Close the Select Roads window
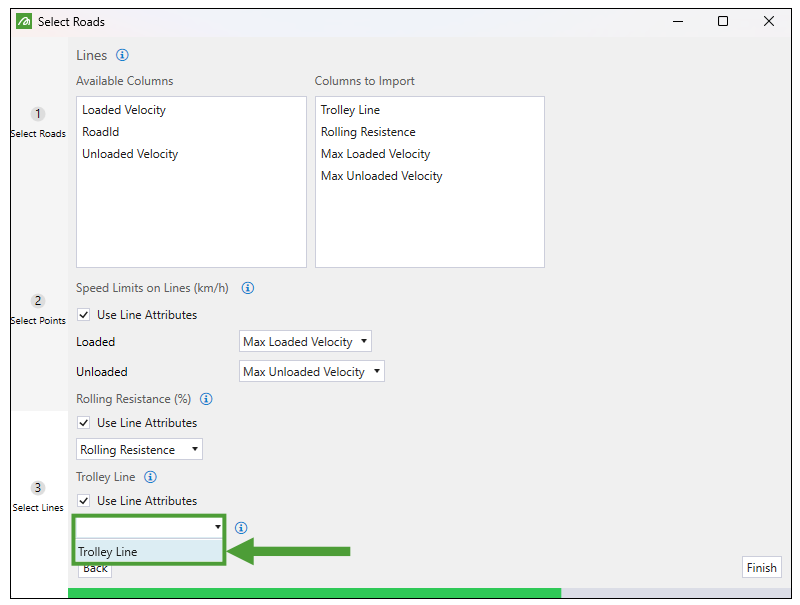Viewport: 800px width, 605px height. click(x=768, y=21)
